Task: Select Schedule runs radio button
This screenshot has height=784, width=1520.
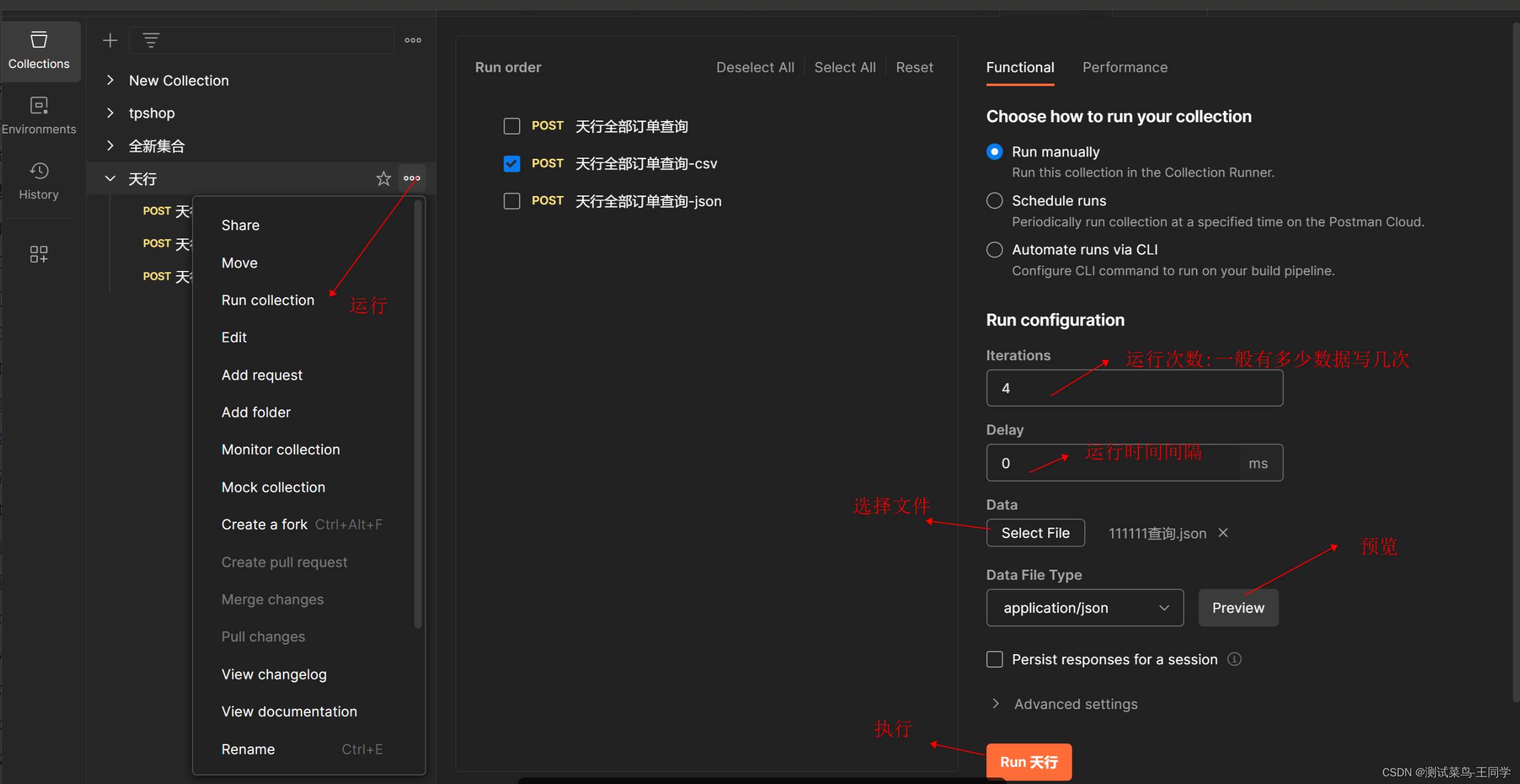Action: coord(994,201)
